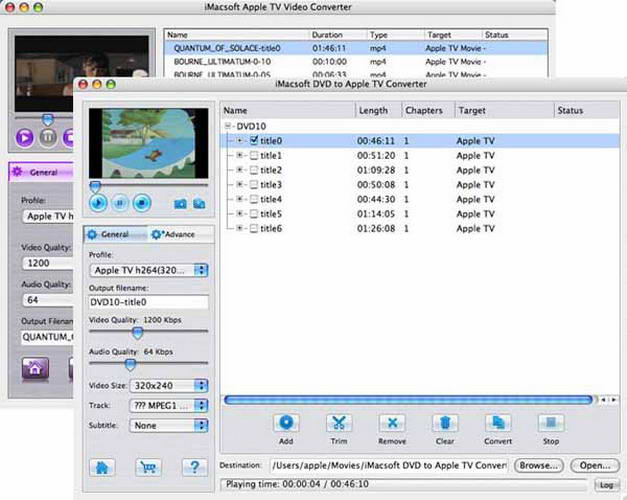Click the Output filename DVD10-title0 field
This screenshot has width=627, height=500.
click(148, 302)
